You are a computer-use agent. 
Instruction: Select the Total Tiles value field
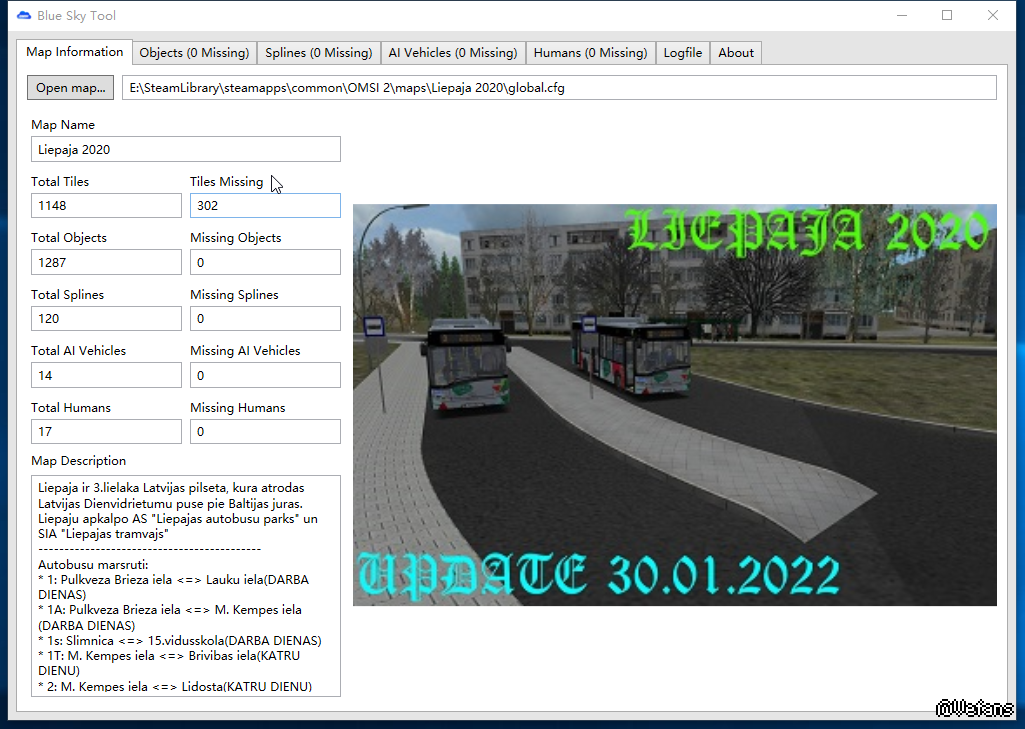106,206
